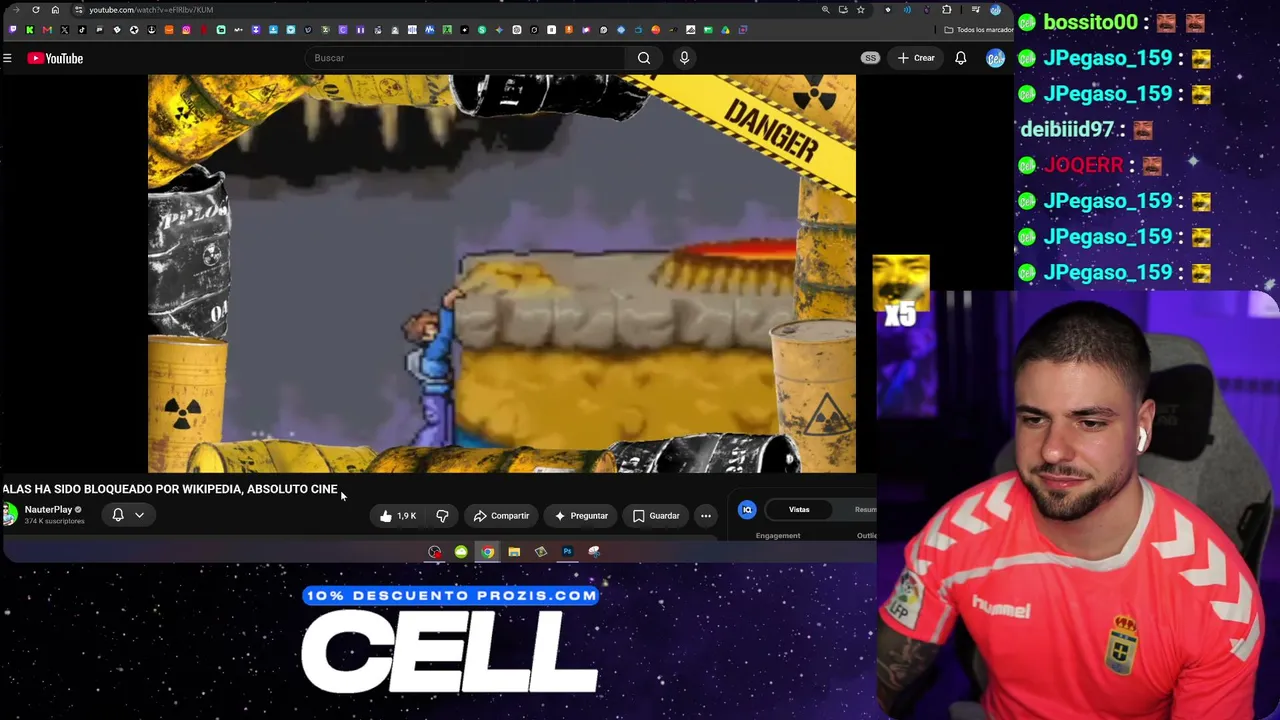Open the Gmail bookmark icon
Screen dimensions: 1280x720
coord(47,30)
